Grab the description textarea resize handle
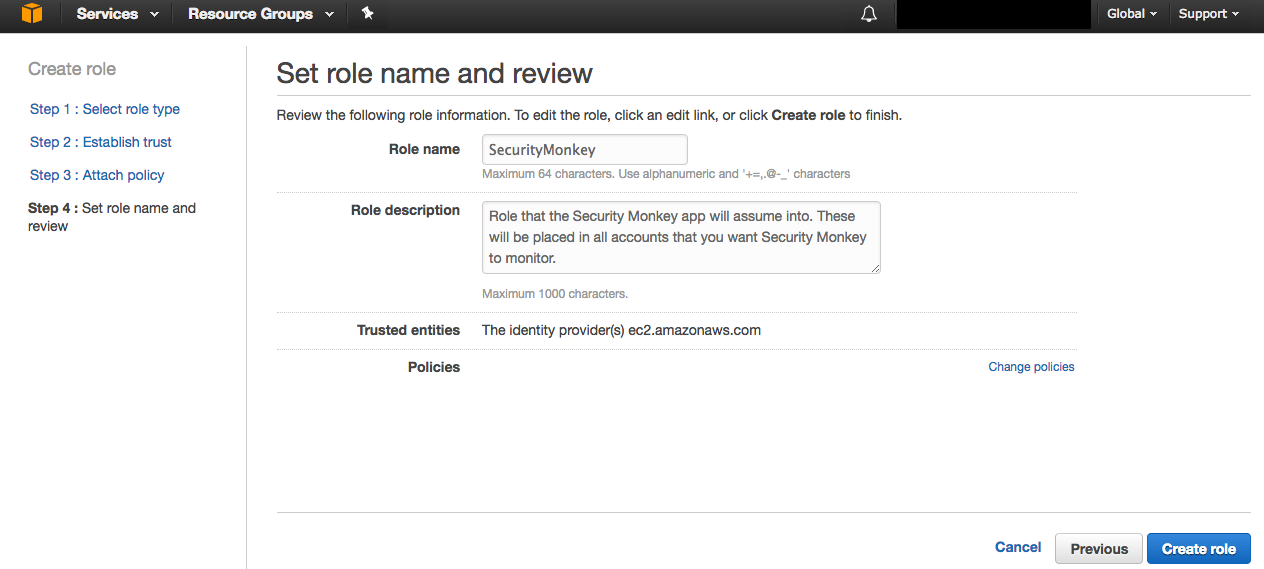Screen dimensions: 1264x569 pyautogui.click(x=875, y=268)
